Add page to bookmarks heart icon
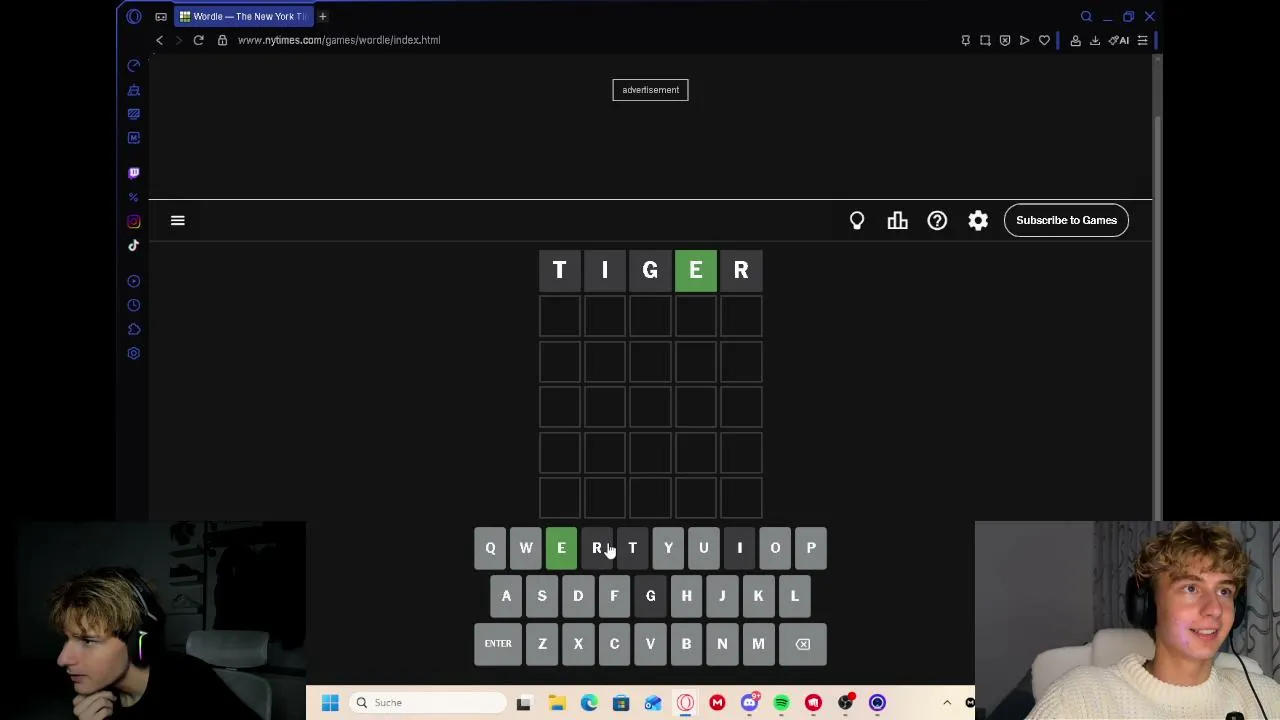 (1044, 40)
